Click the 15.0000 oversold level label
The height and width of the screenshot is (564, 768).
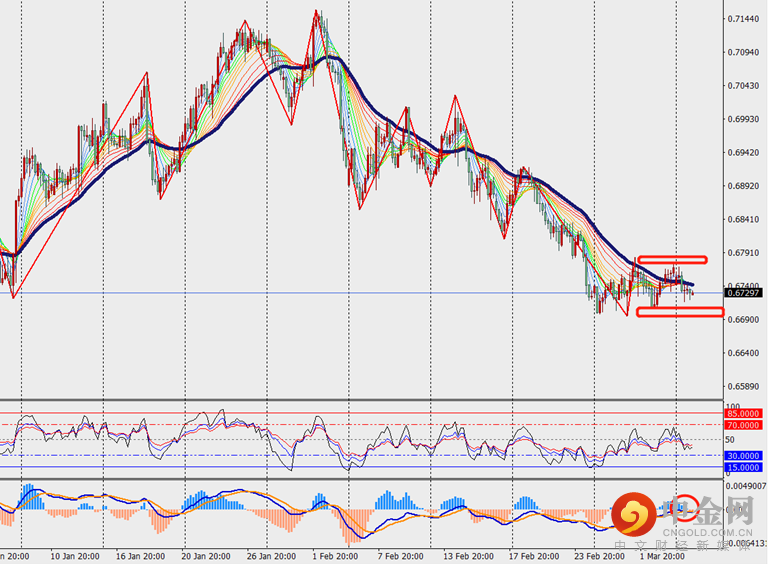point(745,467)
